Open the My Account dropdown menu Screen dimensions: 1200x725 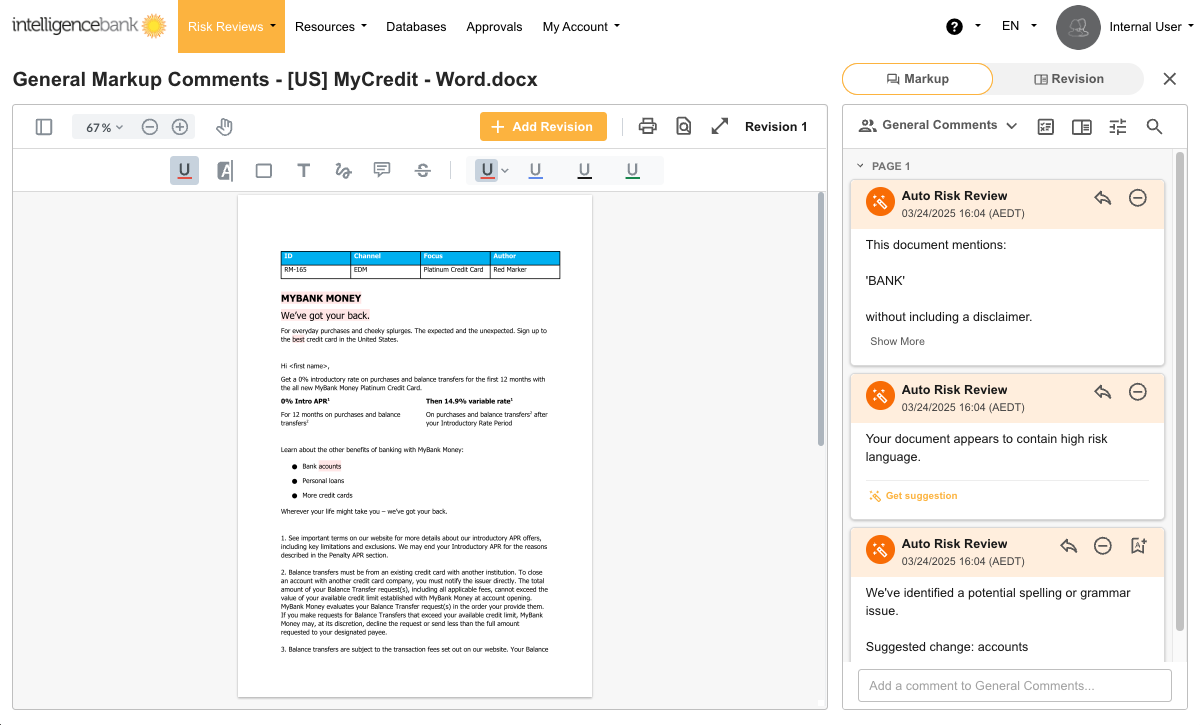pyautogui.click(x=581, y=27)
